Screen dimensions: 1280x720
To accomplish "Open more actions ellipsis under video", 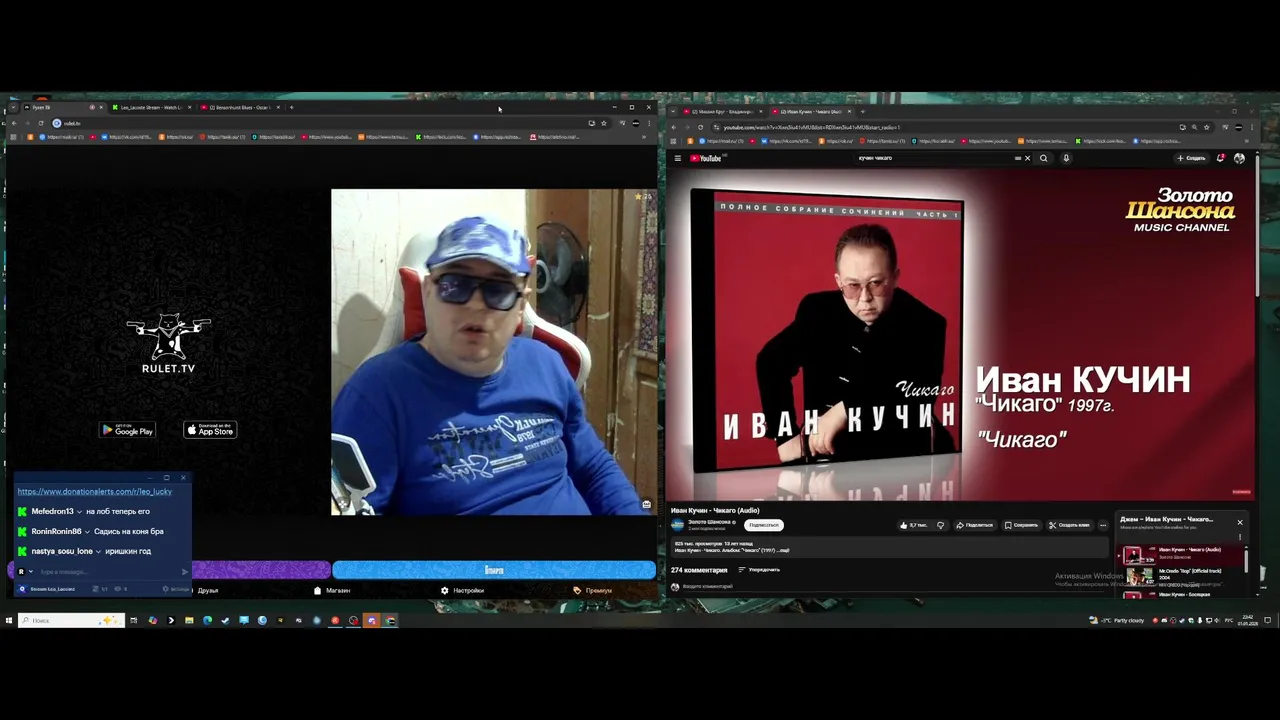I will tap(1103, 525).
